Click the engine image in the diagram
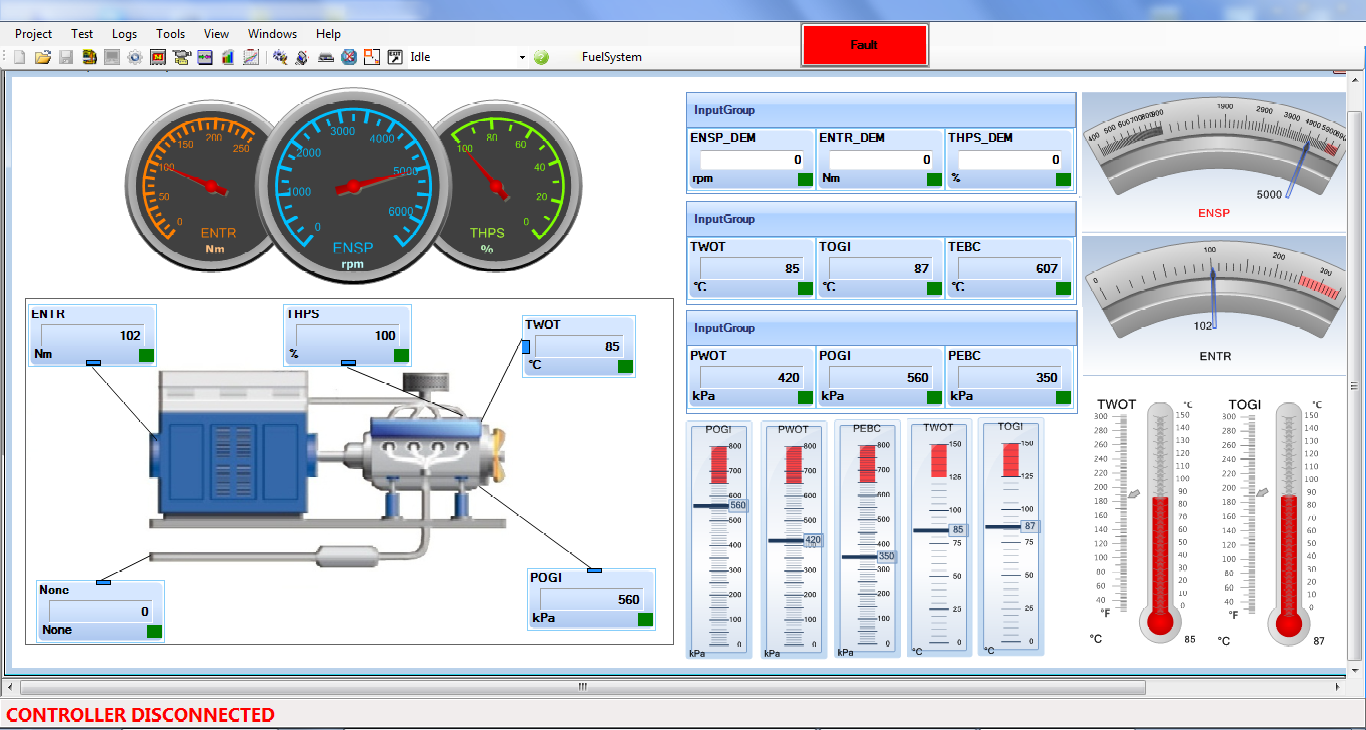 point(430,447)
